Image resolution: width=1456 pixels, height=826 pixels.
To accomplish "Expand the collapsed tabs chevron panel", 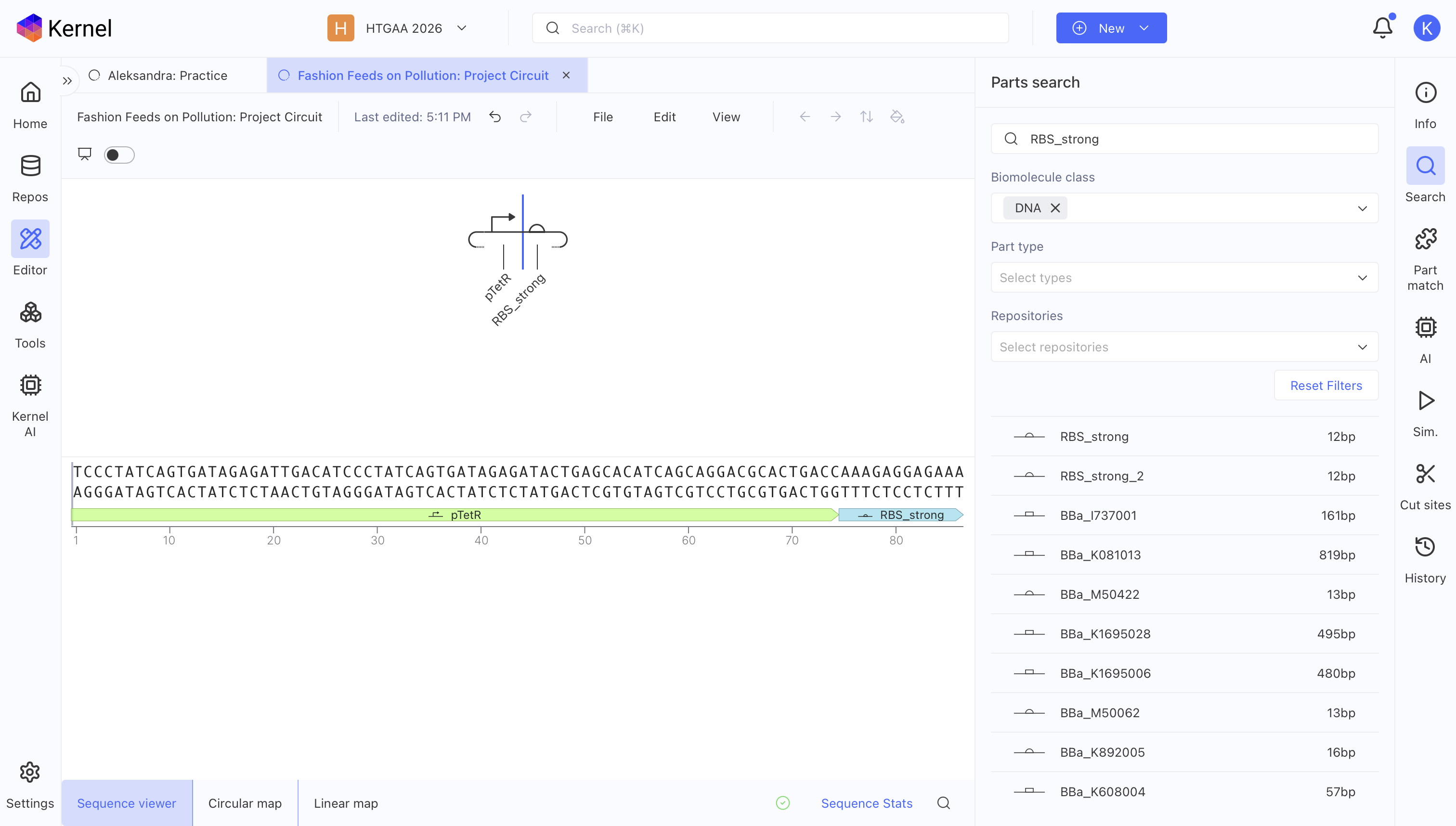I will [x=67, y=81].
